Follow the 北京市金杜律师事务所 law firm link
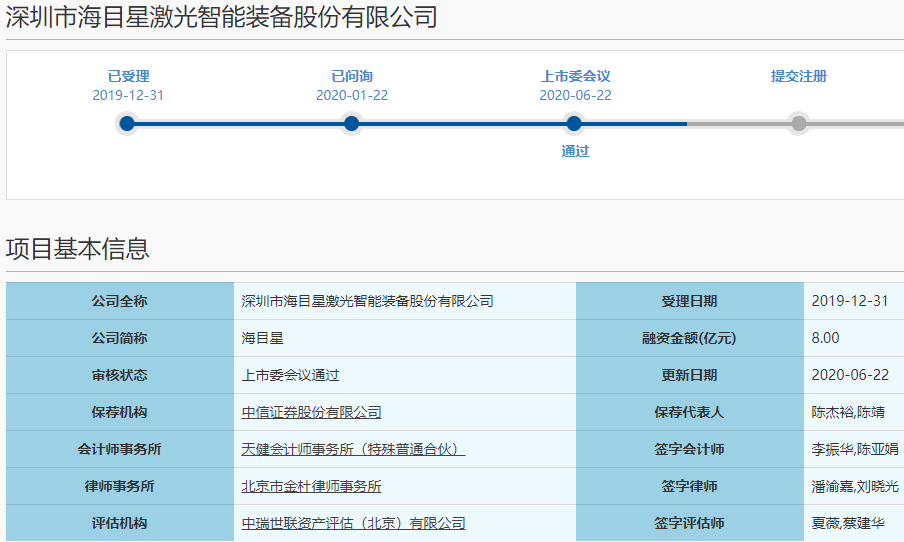904x542 pixels. click(311, 486)
